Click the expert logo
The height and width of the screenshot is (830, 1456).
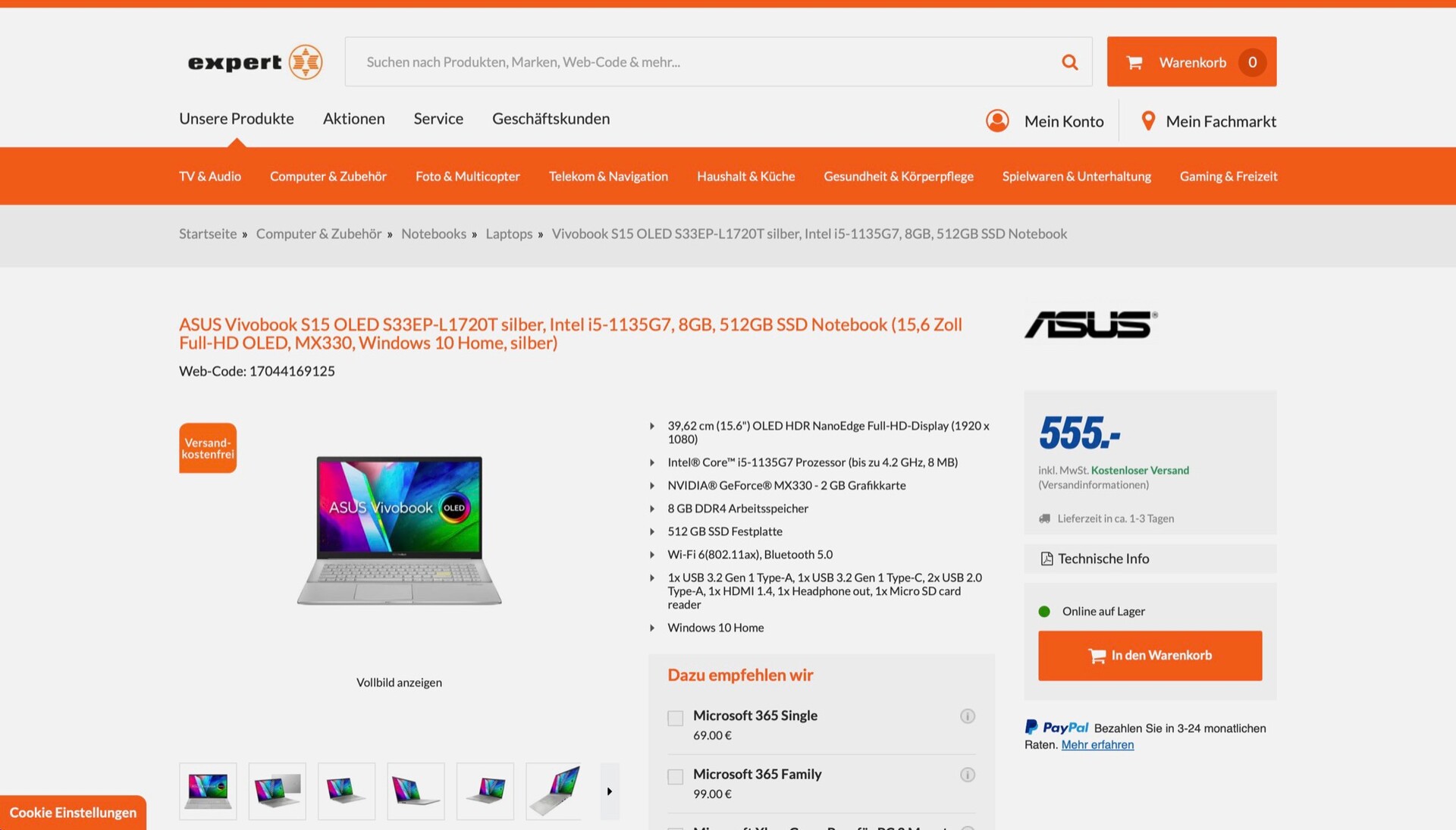(x=255, y=62)
